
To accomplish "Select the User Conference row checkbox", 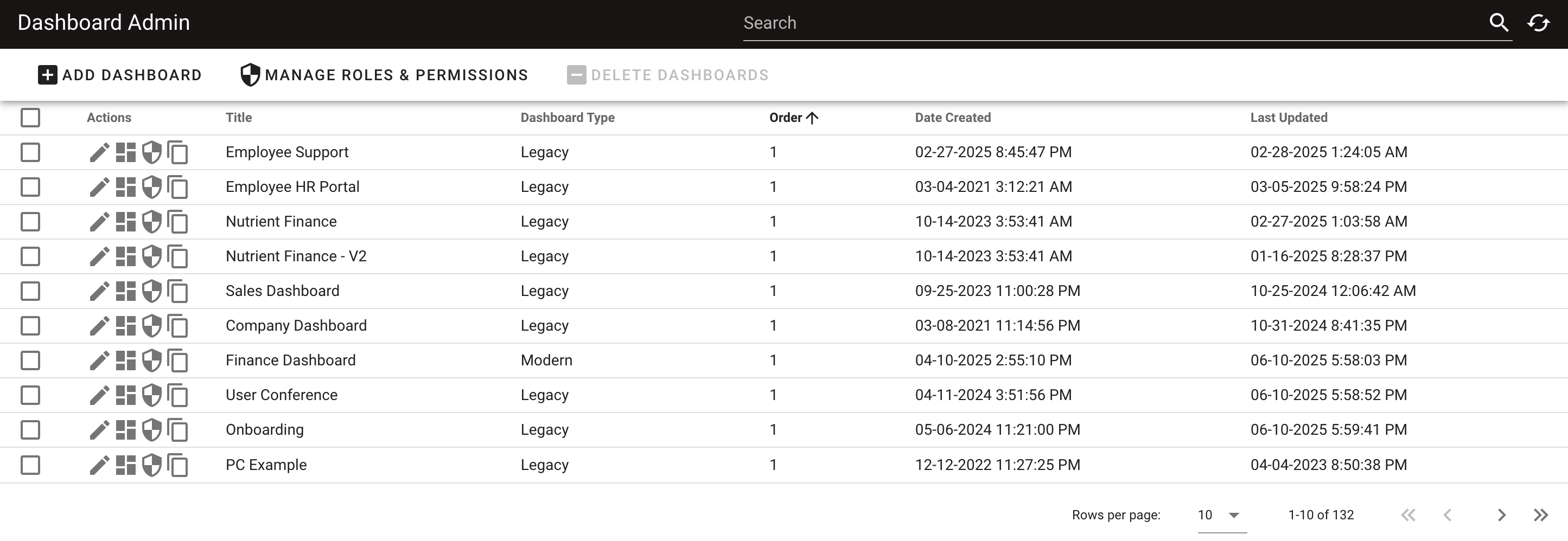I will [x=30, y=395].
